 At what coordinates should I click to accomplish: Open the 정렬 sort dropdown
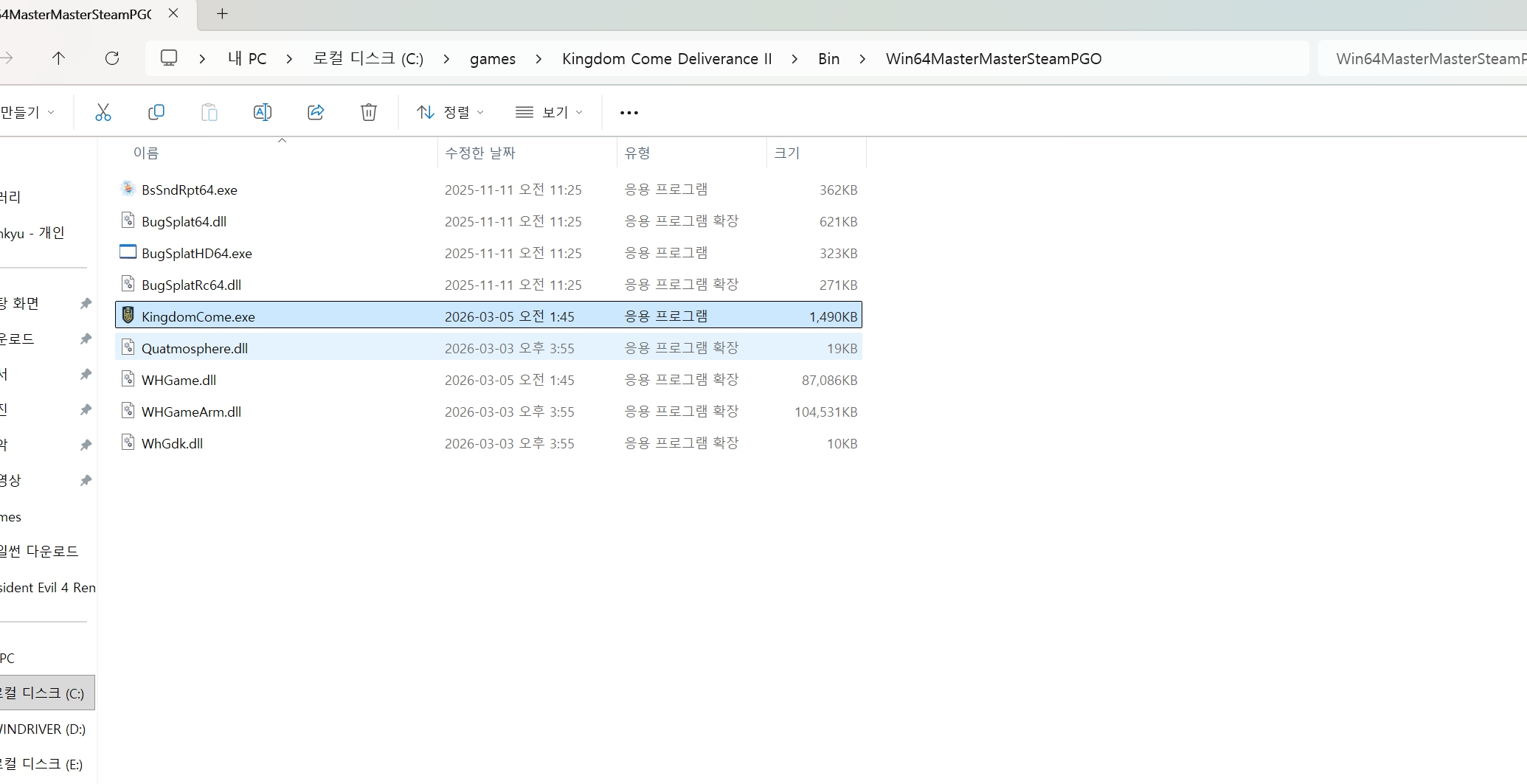click(x=451, y=112)
